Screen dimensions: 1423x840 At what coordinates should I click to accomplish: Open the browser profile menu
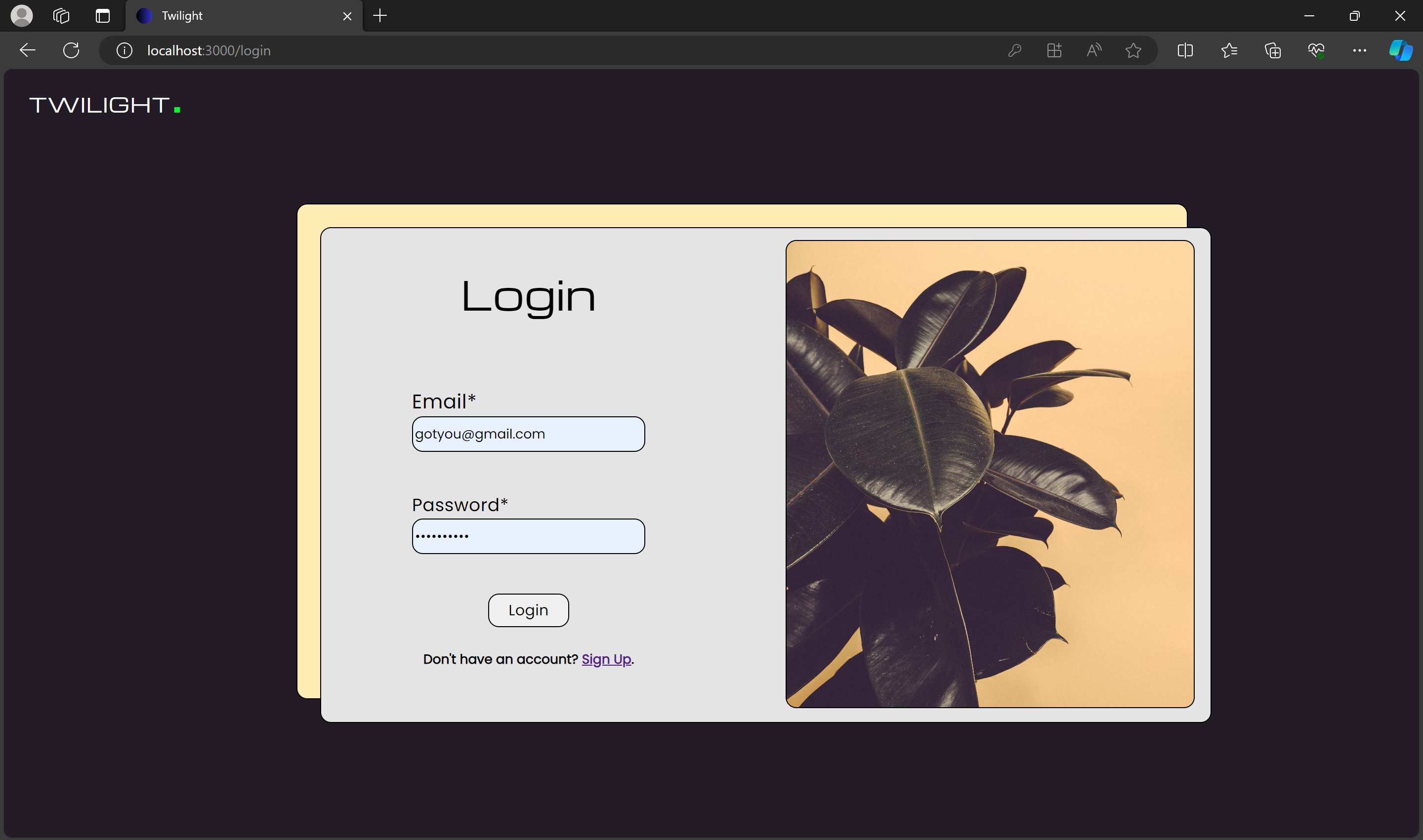pyautogui.click(x=22, y=15)
